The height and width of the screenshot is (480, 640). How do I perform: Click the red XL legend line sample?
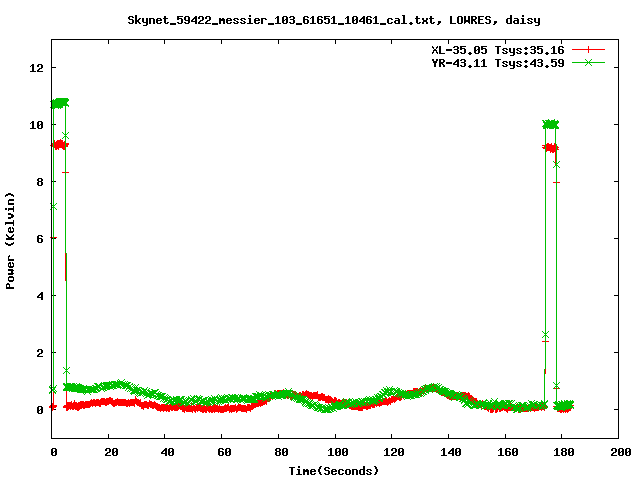pos(588,50)
